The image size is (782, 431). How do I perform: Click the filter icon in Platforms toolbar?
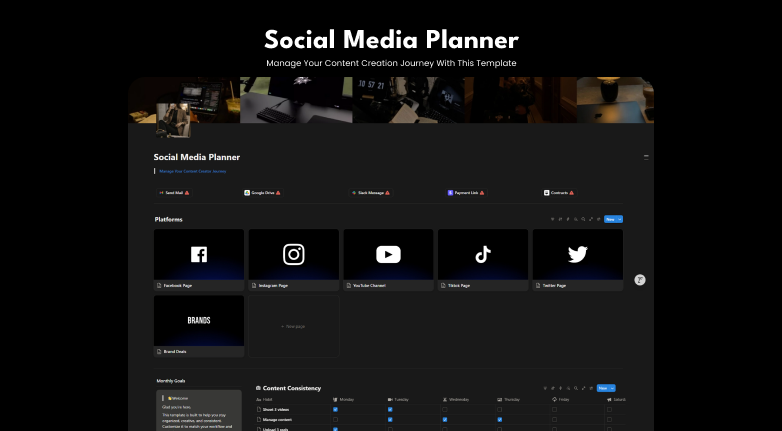tap(553, 219)
